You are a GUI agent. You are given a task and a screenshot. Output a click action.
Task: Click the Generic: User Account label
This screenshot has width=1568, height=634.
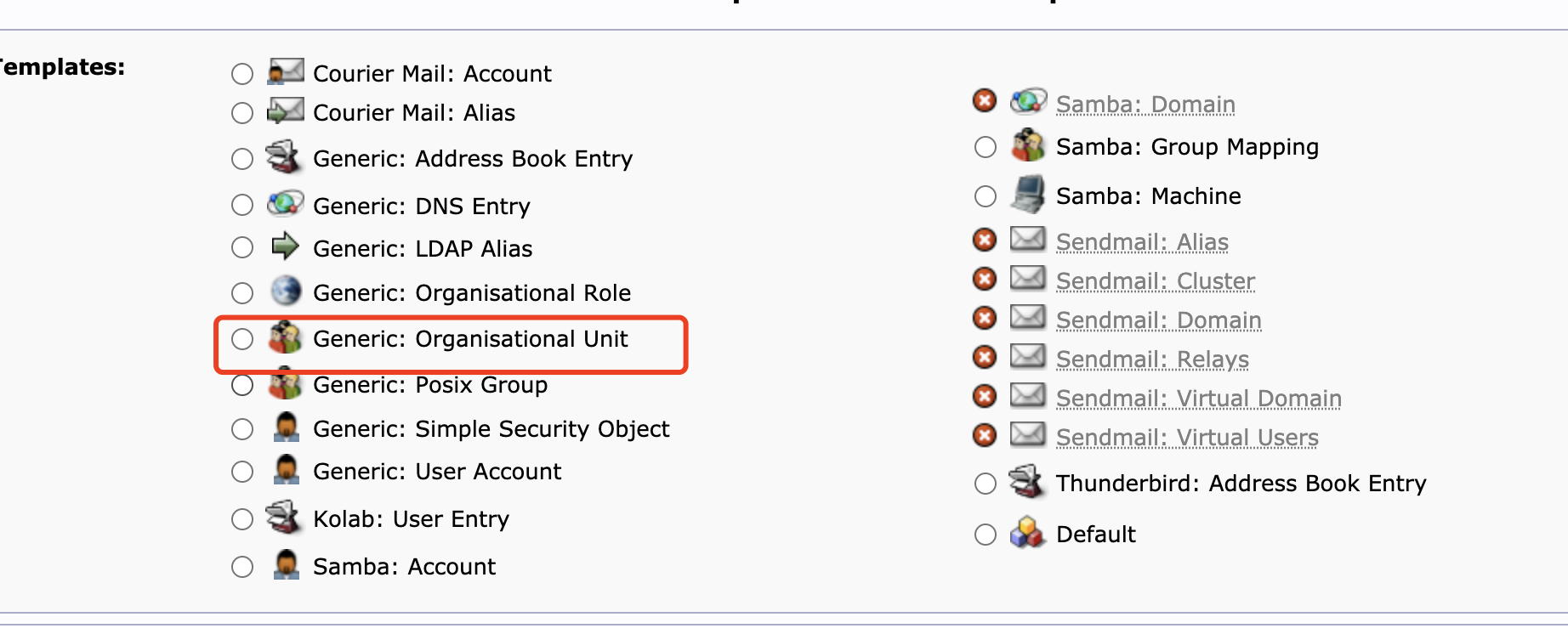tap(437, 472)
